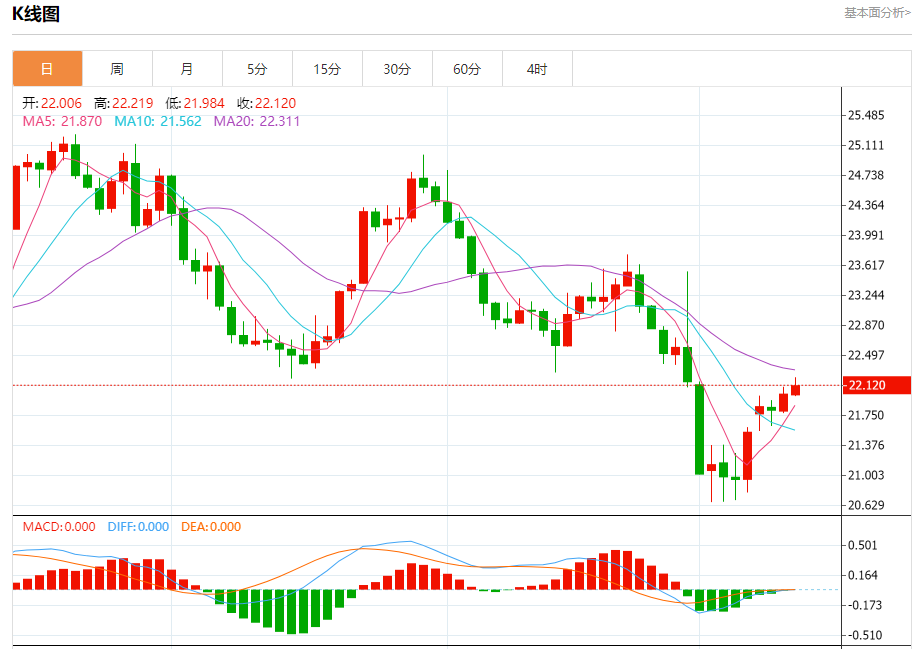Open the 基本面分析 link
This screenshot has height=649, width=919.
[x=877, y=13]
